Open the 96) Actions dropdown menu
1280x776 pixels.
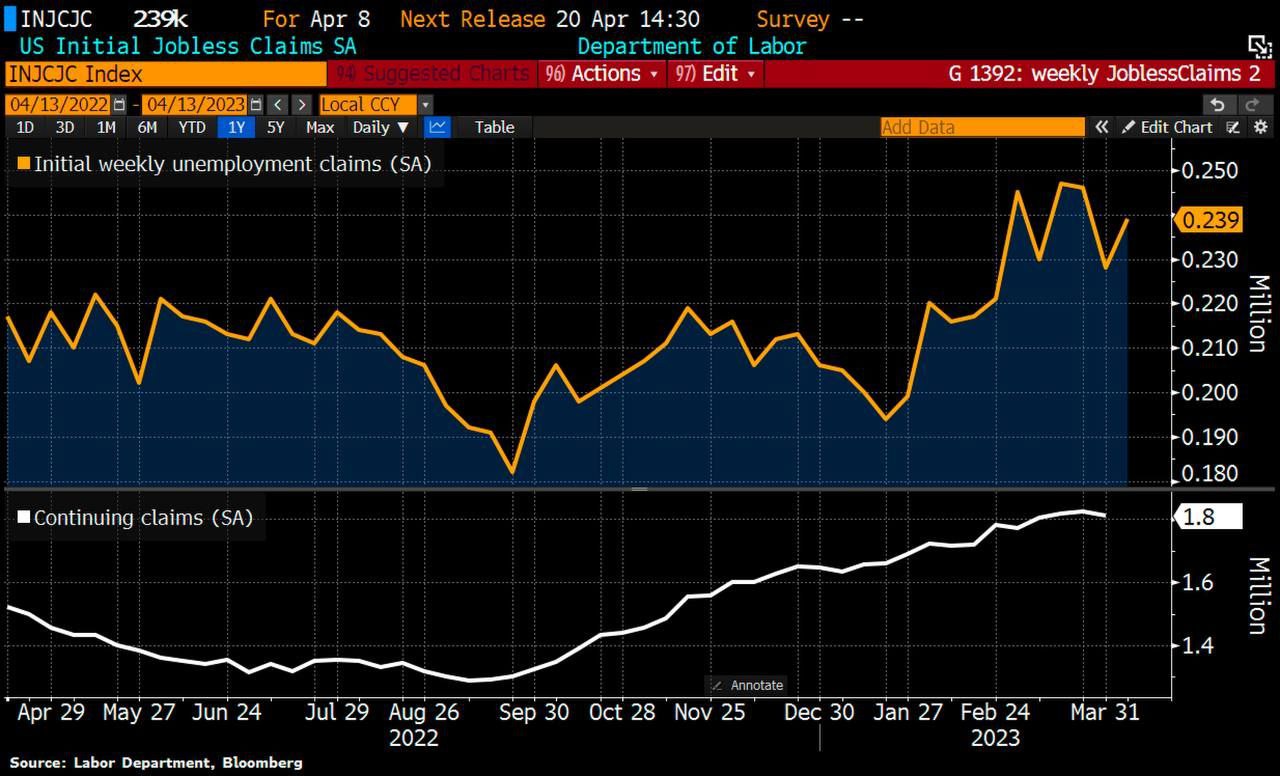(x=601, y=74)
